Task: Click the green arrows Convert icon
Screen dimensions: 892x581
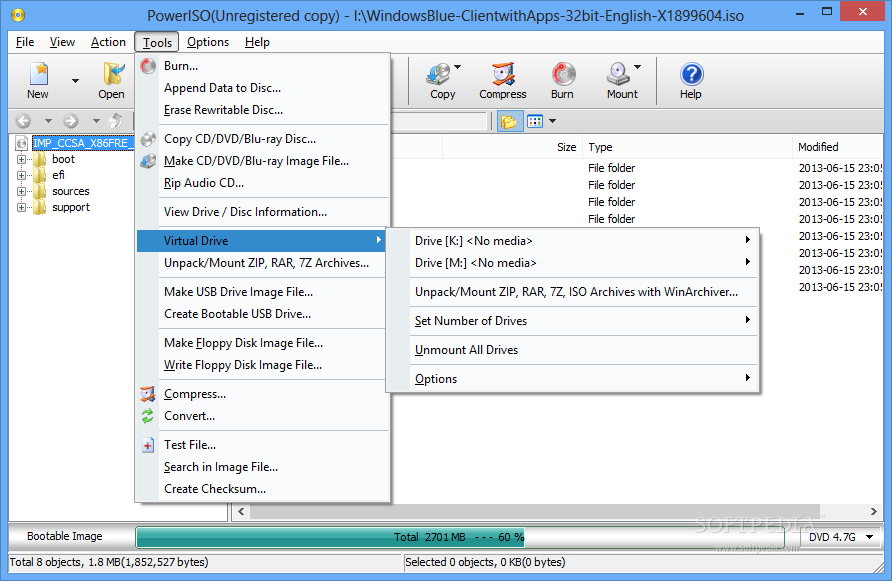Action: point(148,416)
